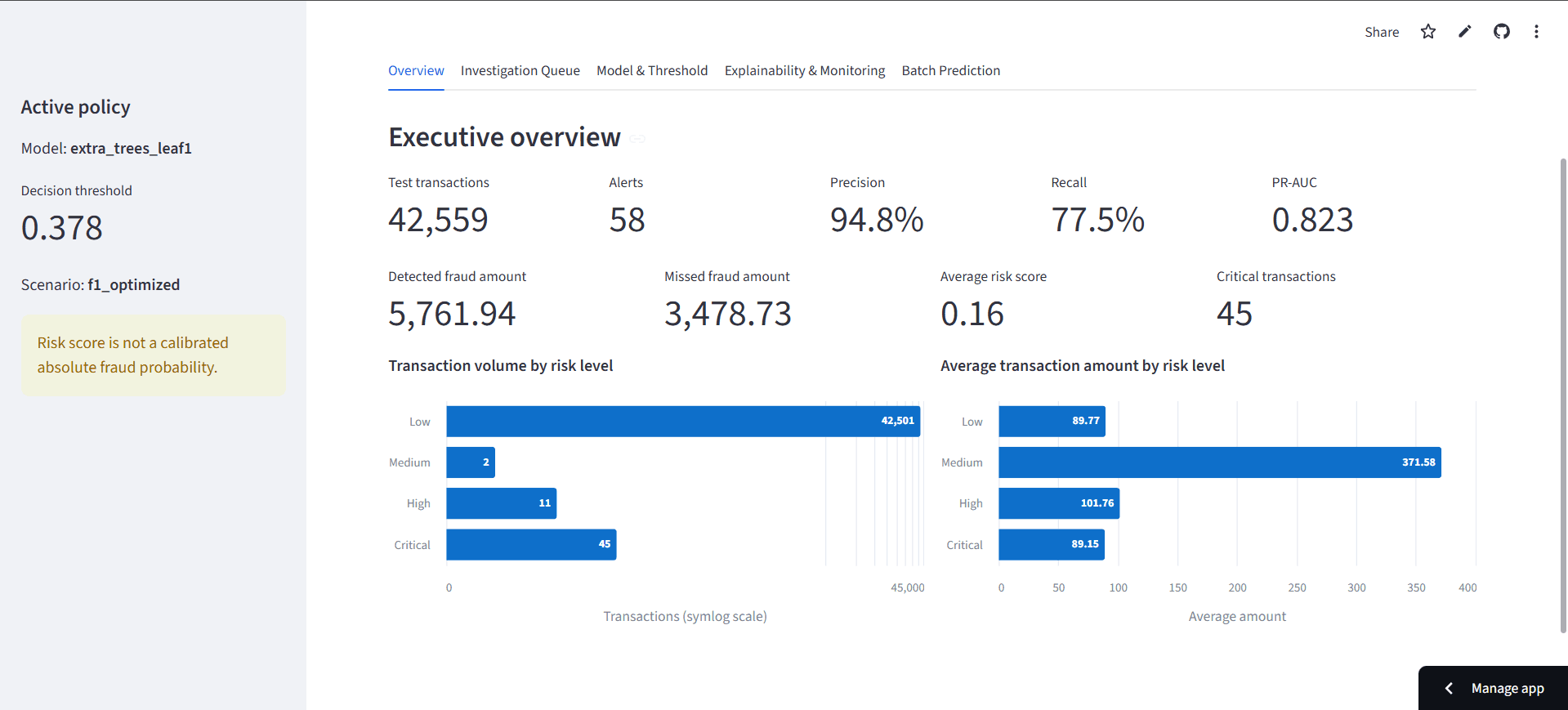Go to Explainability & Monitoring tab
The image size is (1568, 710).
pyautogui.click(x=805, y=70)
